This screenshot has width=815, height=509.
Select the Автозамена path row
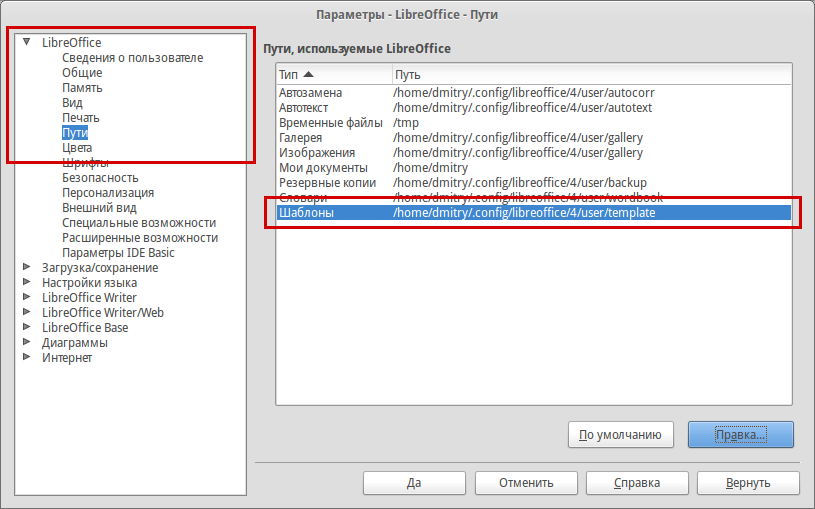[534, 93]
